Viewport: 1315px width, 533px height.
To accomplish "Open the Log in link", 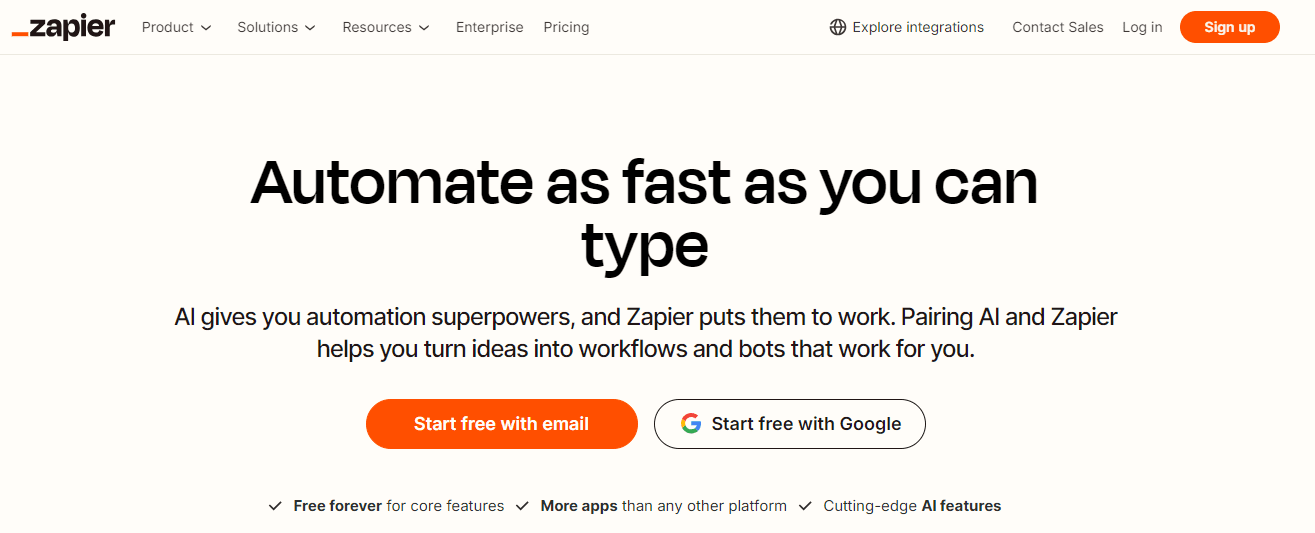I will [1142, 27].
